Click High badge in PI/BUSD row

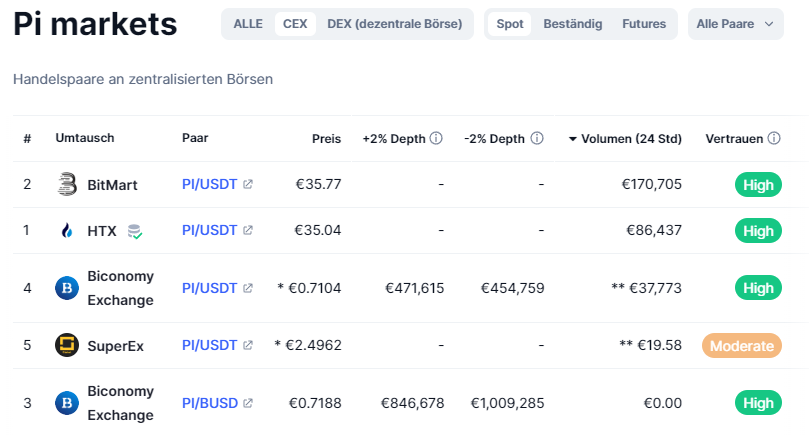click(x=758, y=403)
